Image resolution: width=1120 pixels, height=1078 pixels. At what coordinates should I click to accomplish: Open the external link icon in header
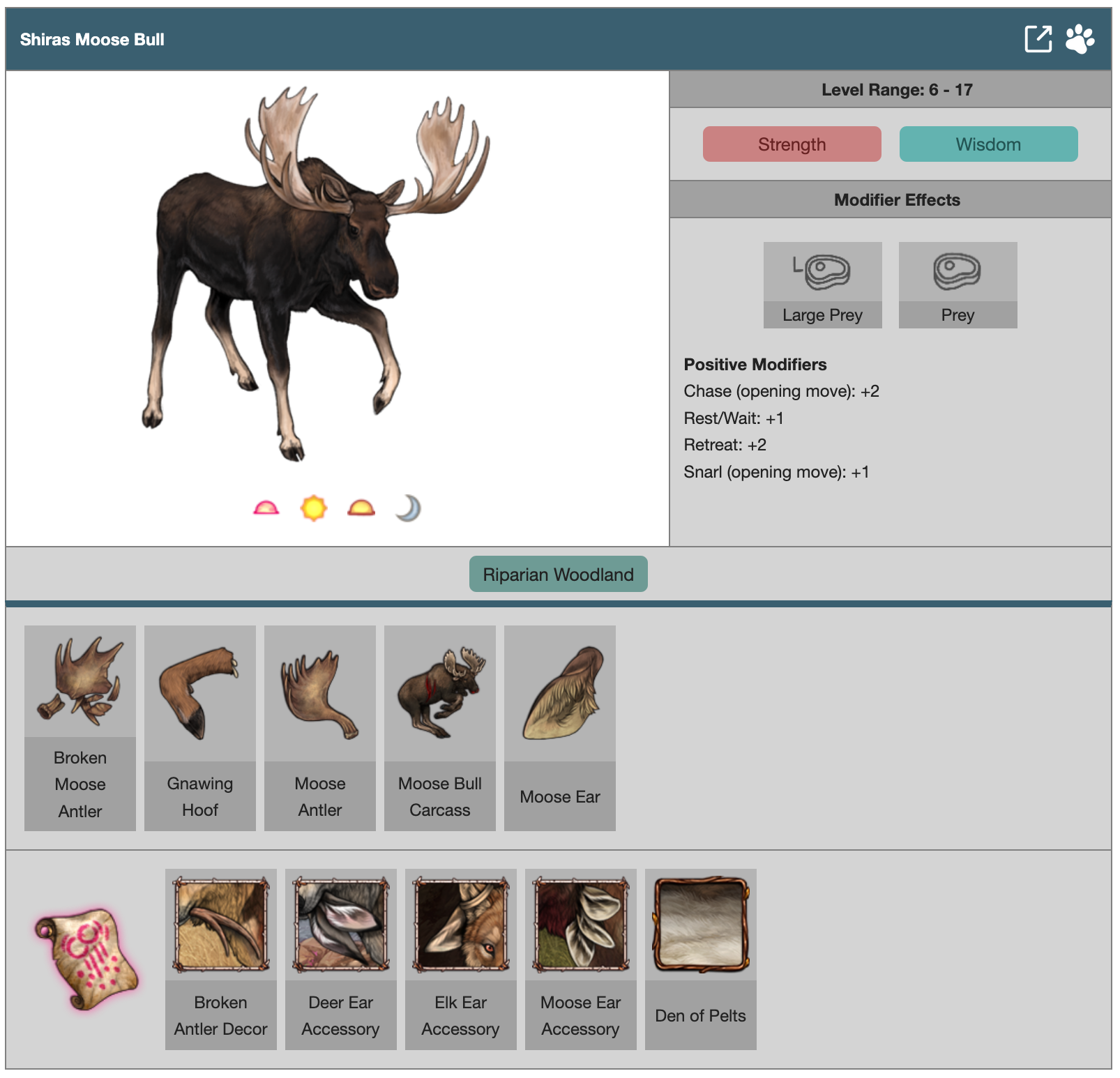point(1038,39)
